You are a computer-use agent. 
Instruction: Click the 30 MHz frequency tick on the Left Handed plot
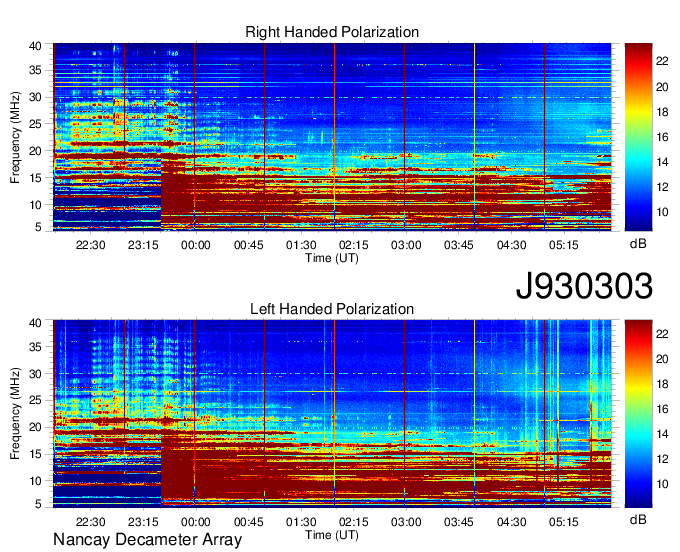click(35, 374)
